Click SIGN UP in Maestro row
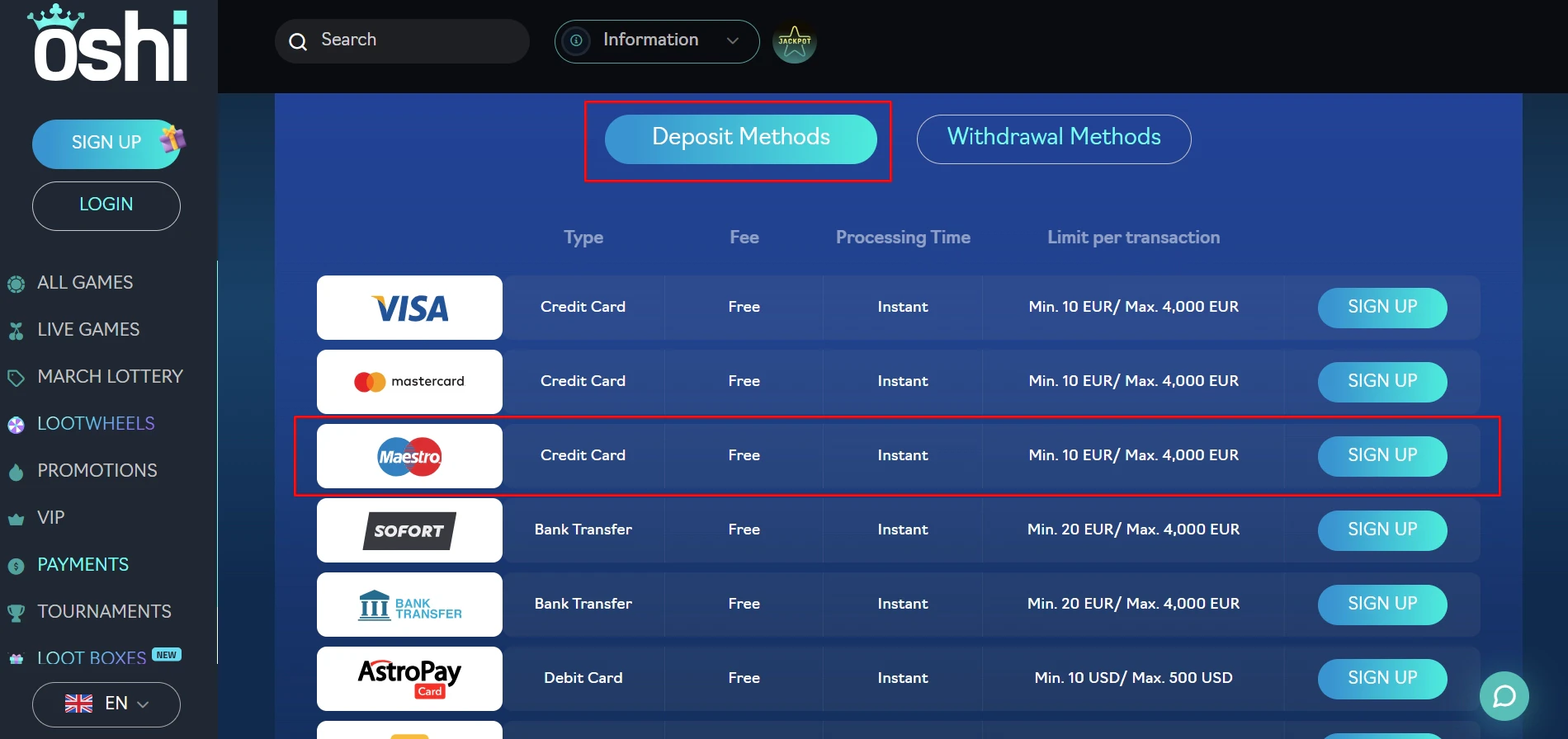This screenshot has height=739, width=1568. [x=1382, y=456]
